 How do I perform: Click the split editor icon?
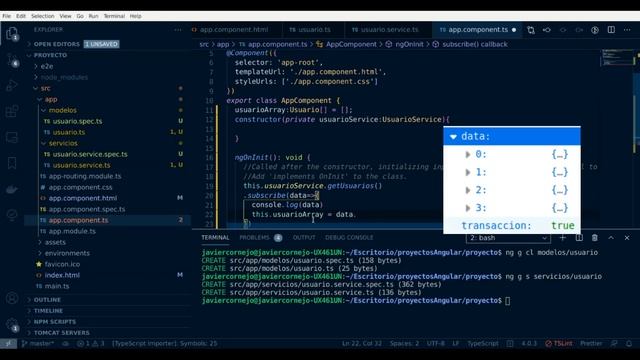pos(611,30)
